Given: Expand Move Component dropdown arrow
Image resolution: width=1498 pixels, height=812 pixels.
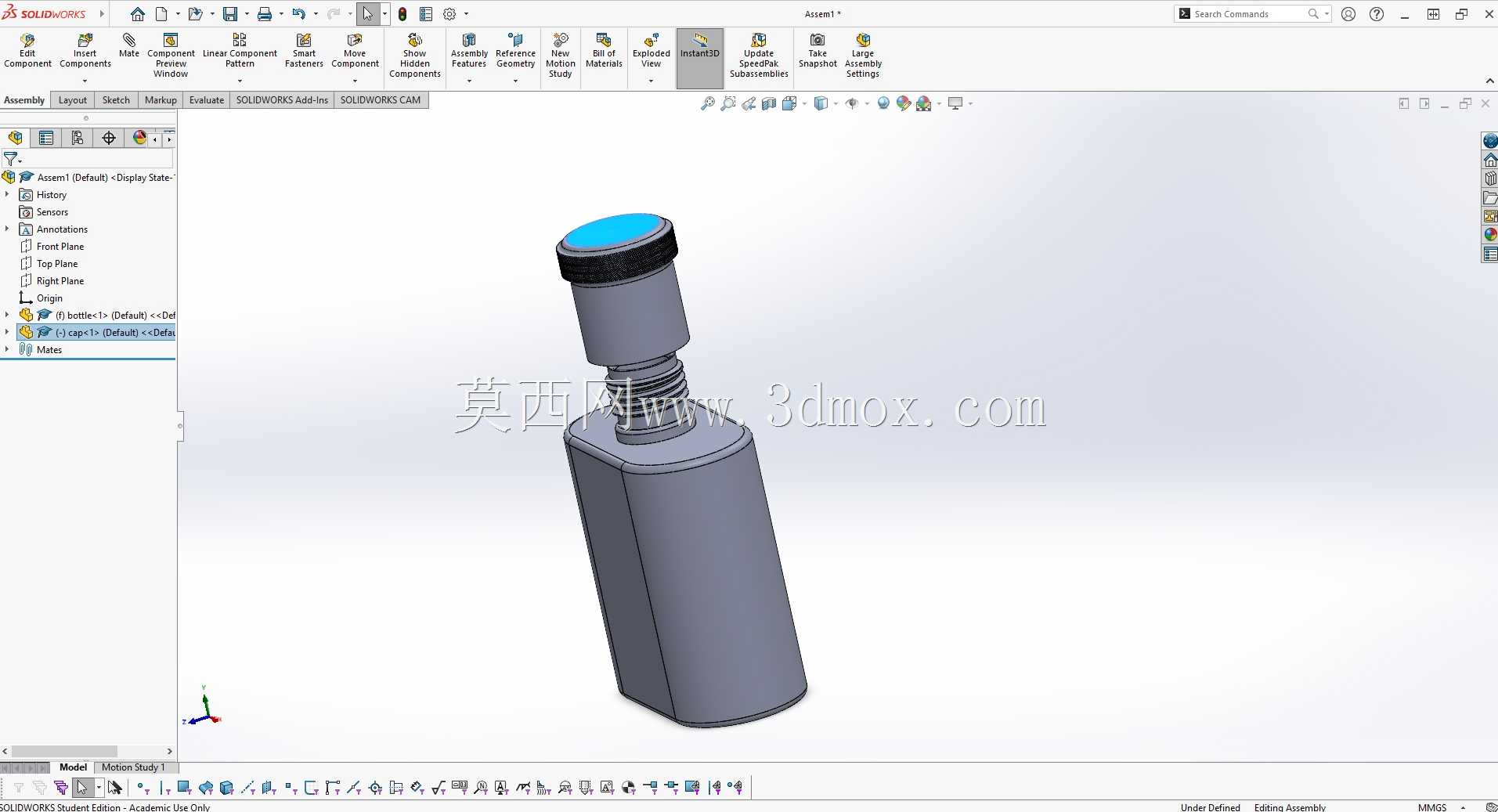Looking at the screenshot, I should (355, 81).
